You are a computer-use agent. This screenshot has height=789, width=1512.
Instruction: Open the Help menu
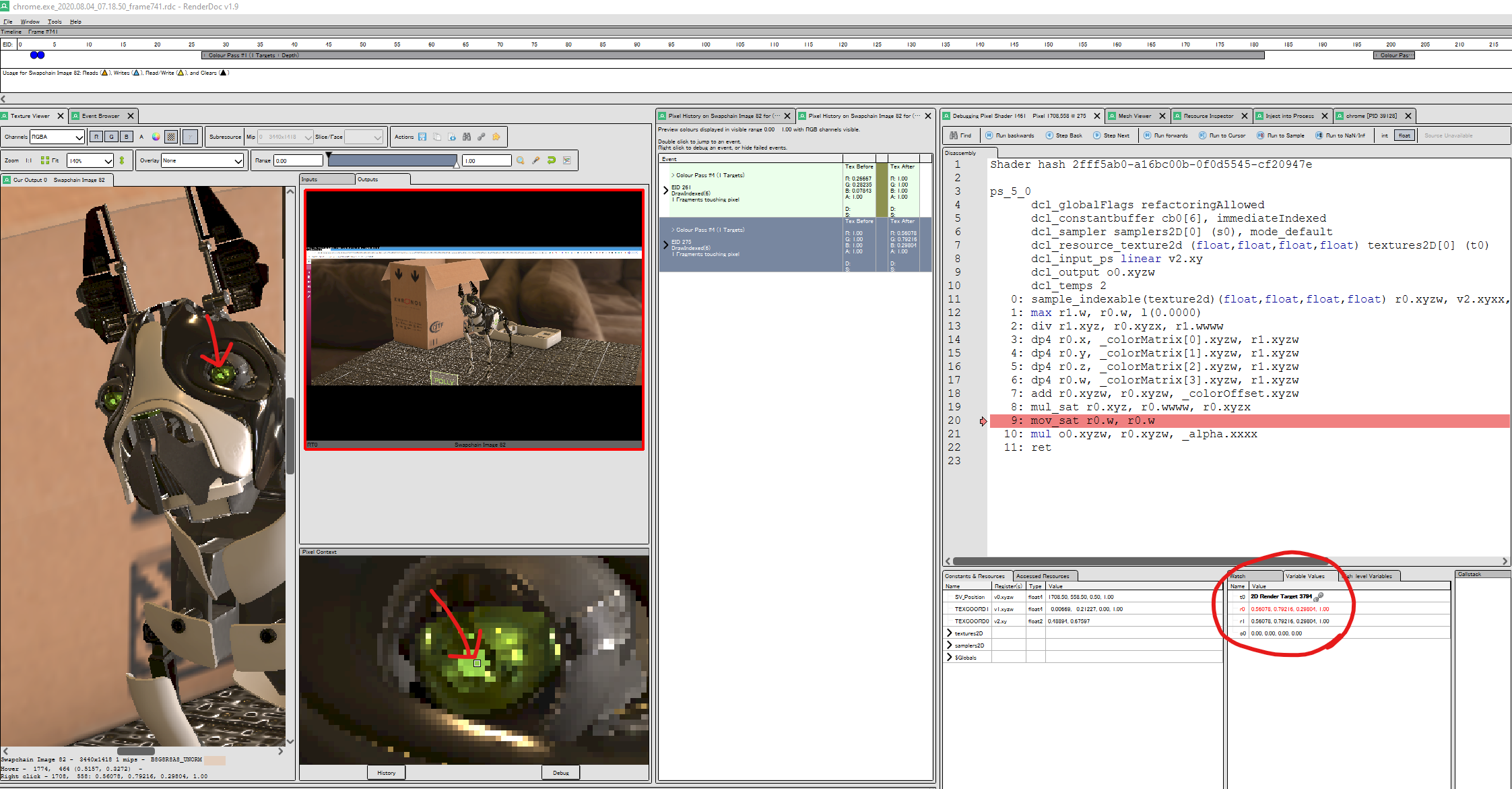click(x=75, y=22)
